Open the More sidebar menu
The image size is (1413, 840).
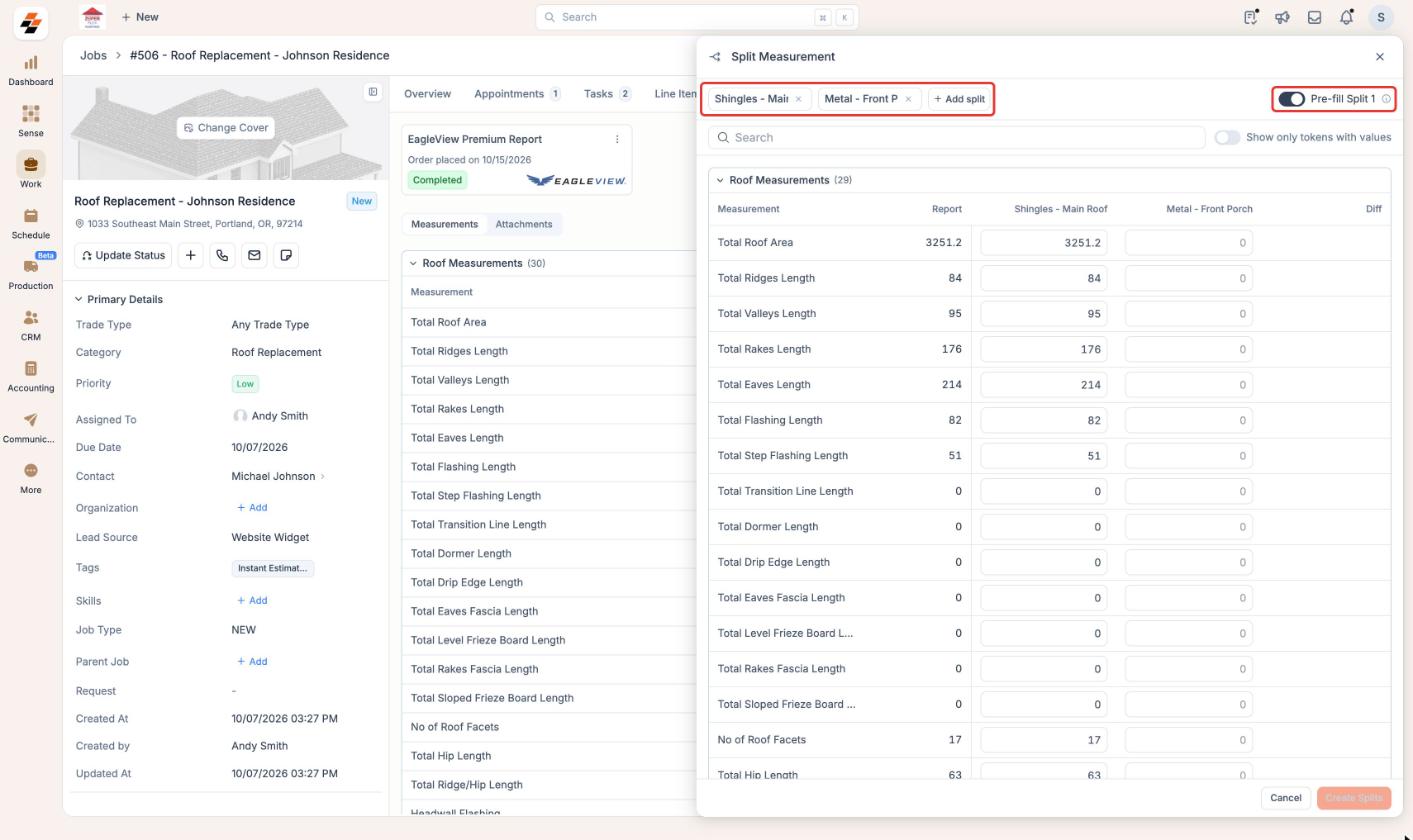pos(30,478)
